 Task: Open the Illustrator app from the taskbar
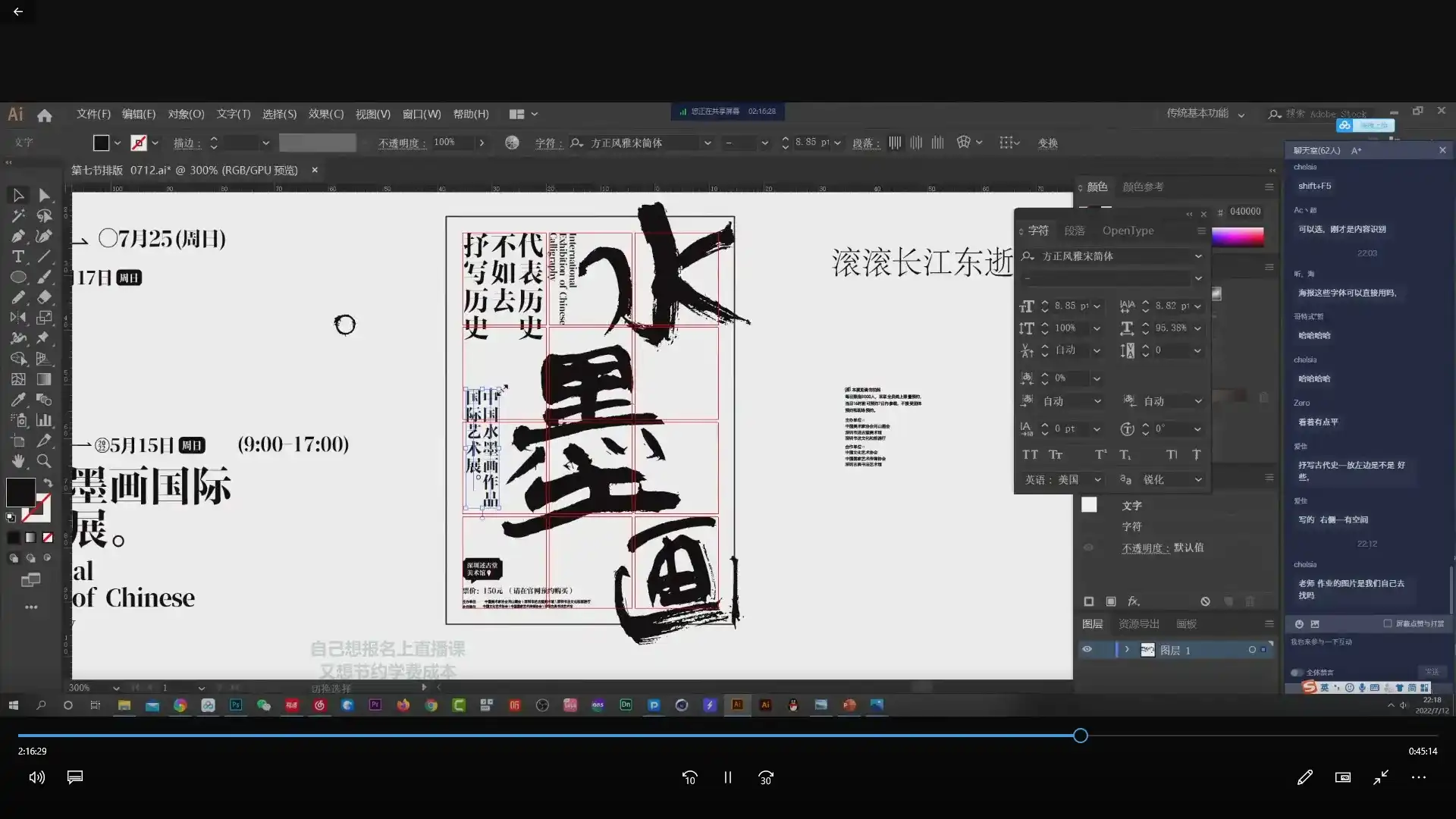point(739,705)
